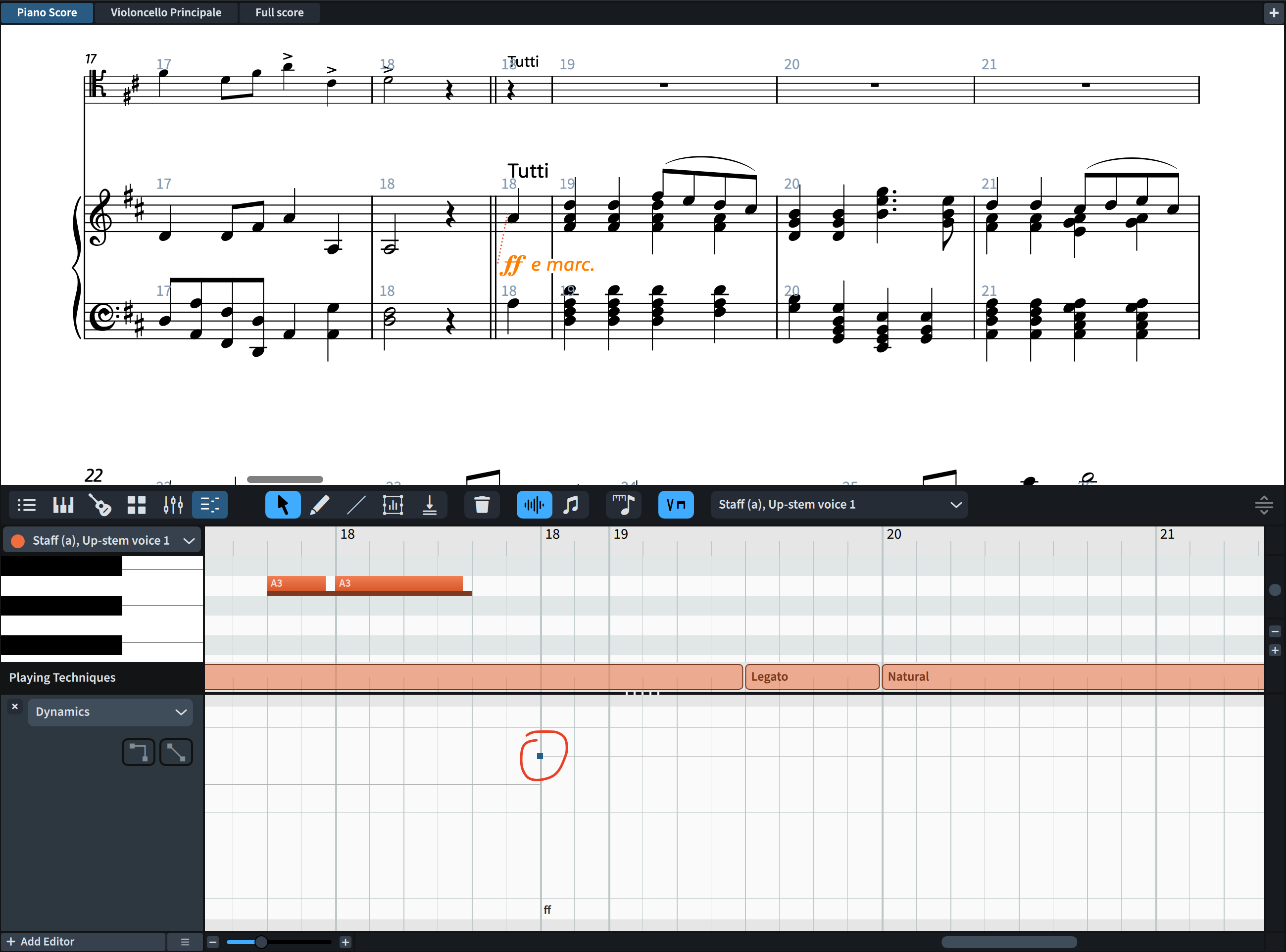Select the Transform box tool
The image size is (1286, 952).
pos(393,505)
